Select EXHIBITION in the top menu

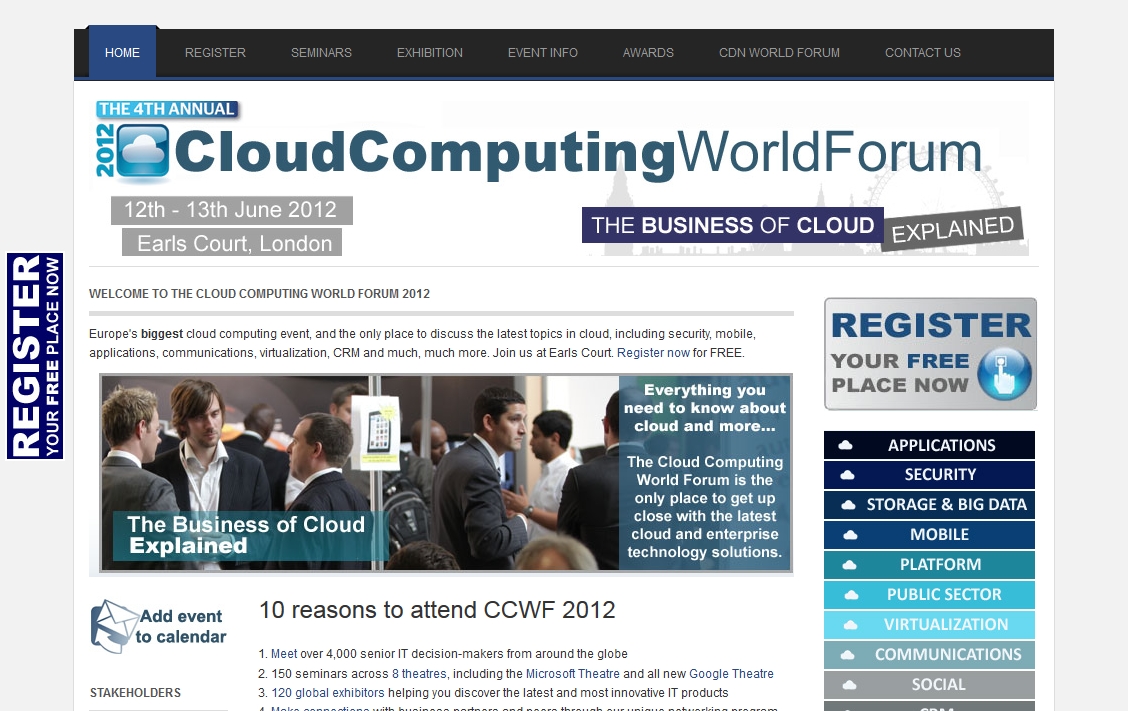coord(429,53)
